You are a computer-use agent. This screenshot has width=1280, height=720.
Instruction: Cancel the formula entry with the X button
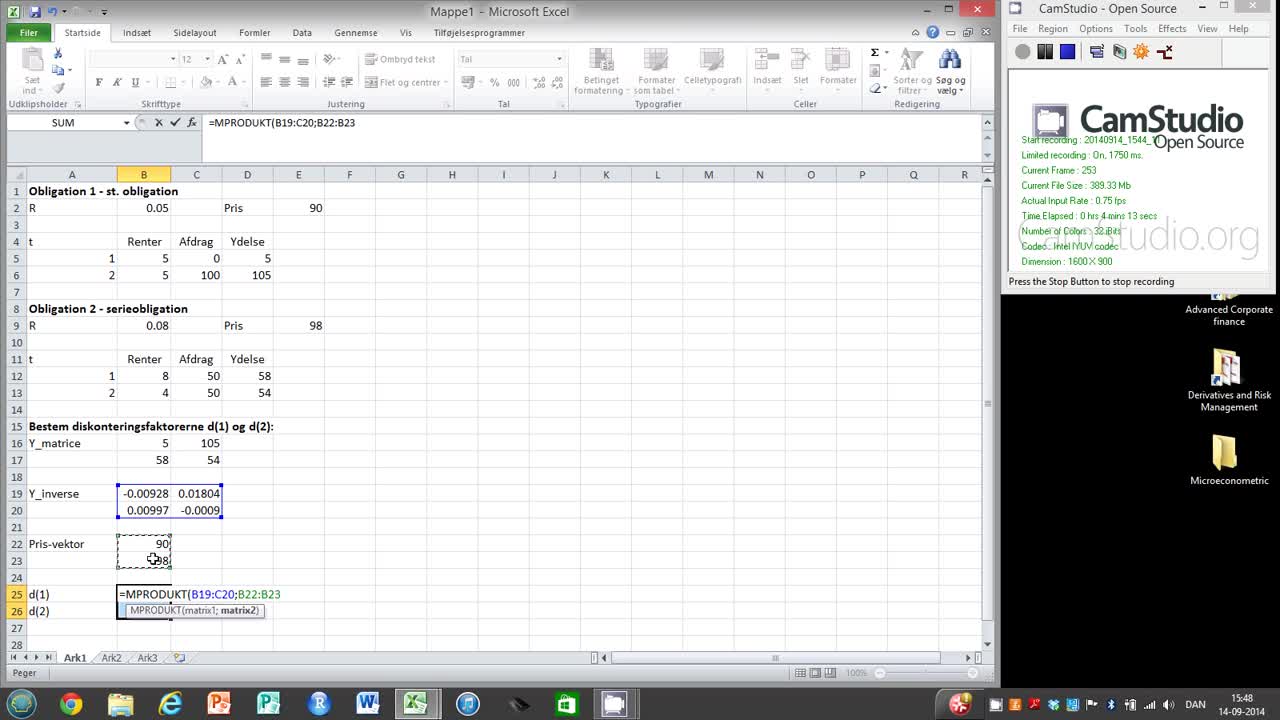[x=158, y=122]
